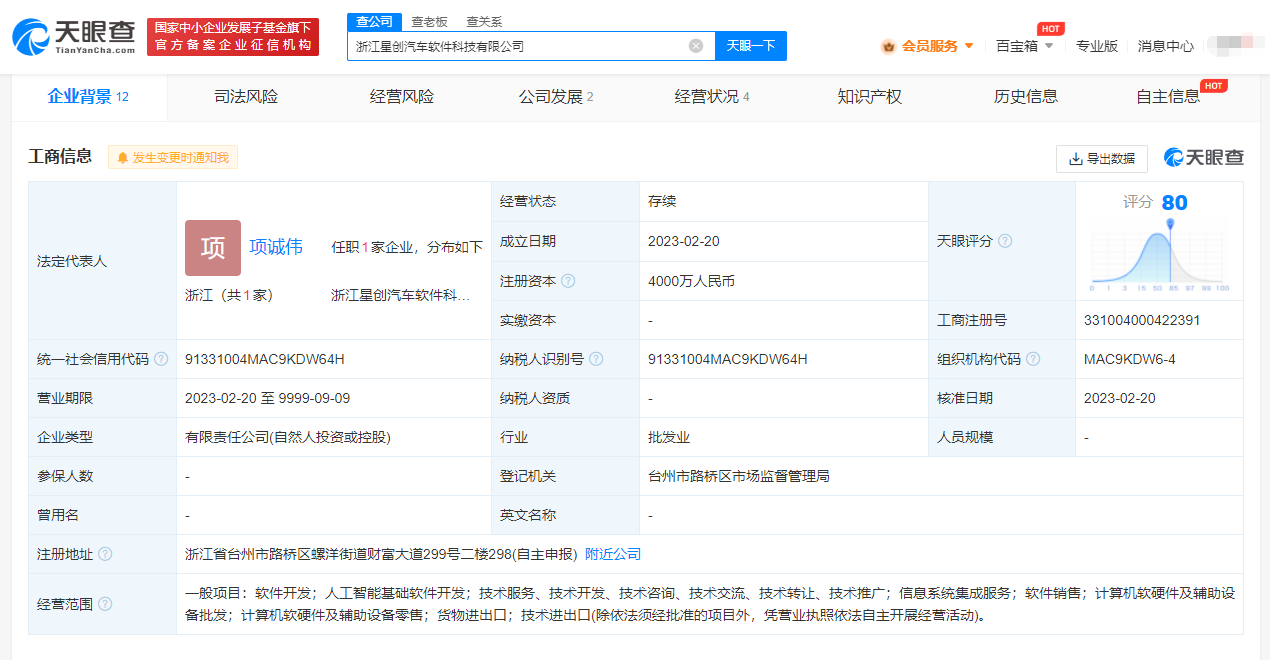Clear the search box text
The height and width of the screenshot is (660, 1270).
[696, 46]
